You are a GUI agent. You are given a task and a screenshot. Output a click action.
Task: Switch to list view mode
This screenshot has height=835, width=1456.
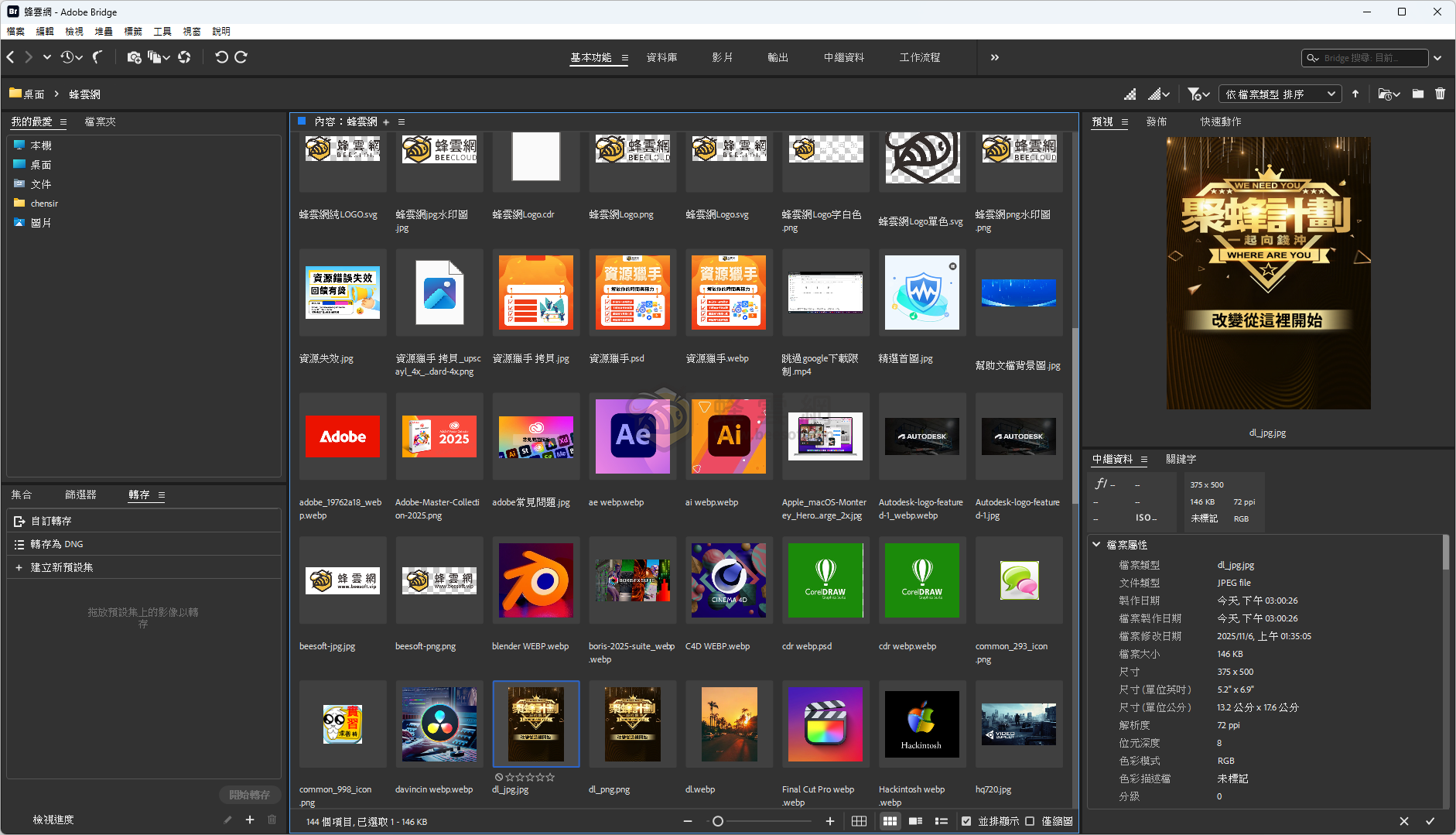coord(942,821)
